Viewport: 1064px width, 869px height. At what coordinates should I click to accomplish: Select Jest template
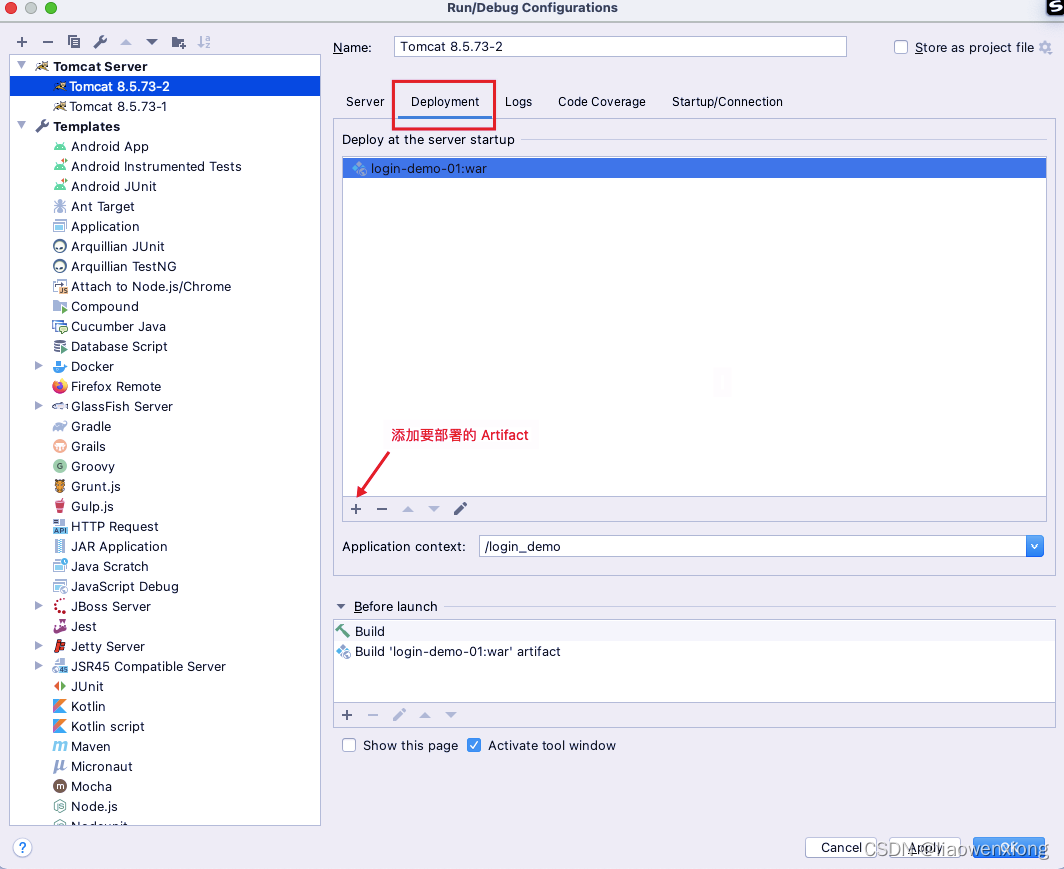(75, 627)
